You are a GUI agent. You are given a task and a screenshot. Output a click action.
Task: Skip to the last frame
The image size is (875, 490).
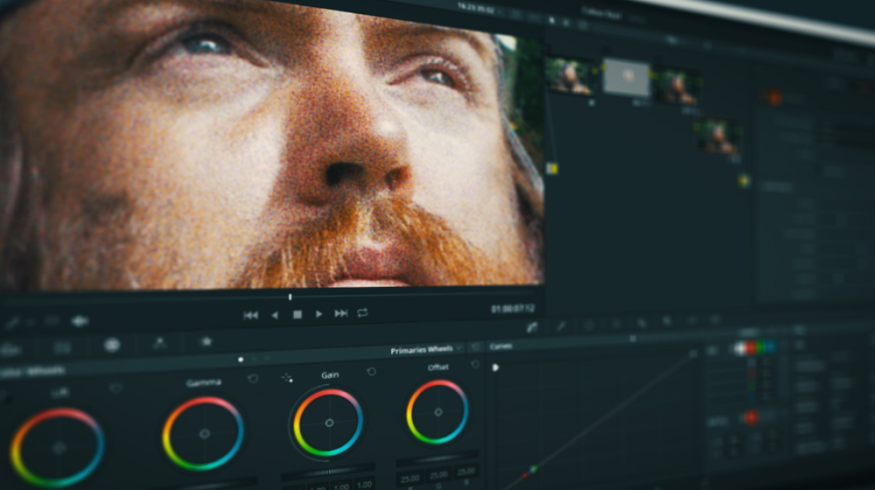tap(341, 314)
